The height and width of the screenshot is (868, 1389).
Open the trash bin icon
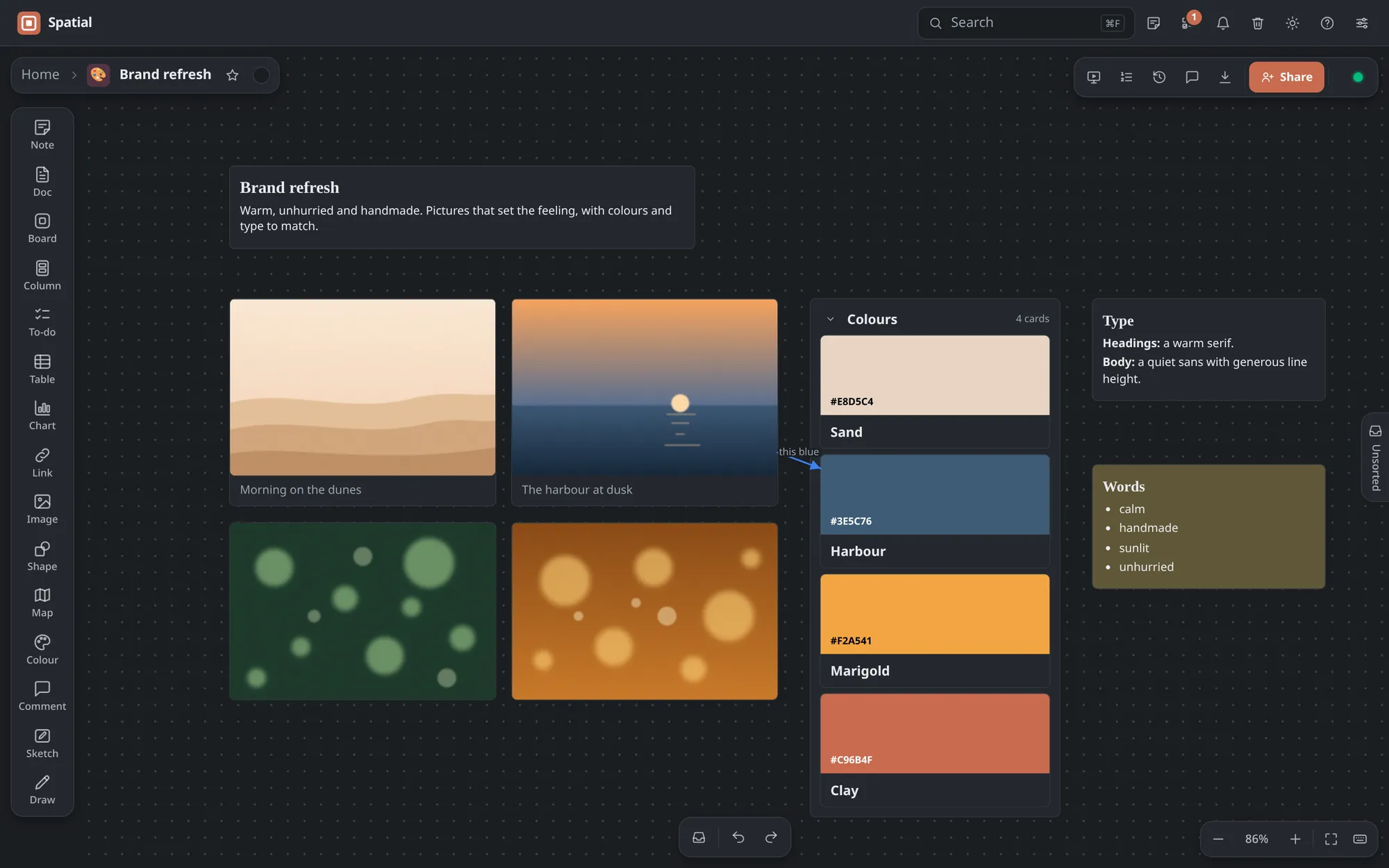[1258, 23]
